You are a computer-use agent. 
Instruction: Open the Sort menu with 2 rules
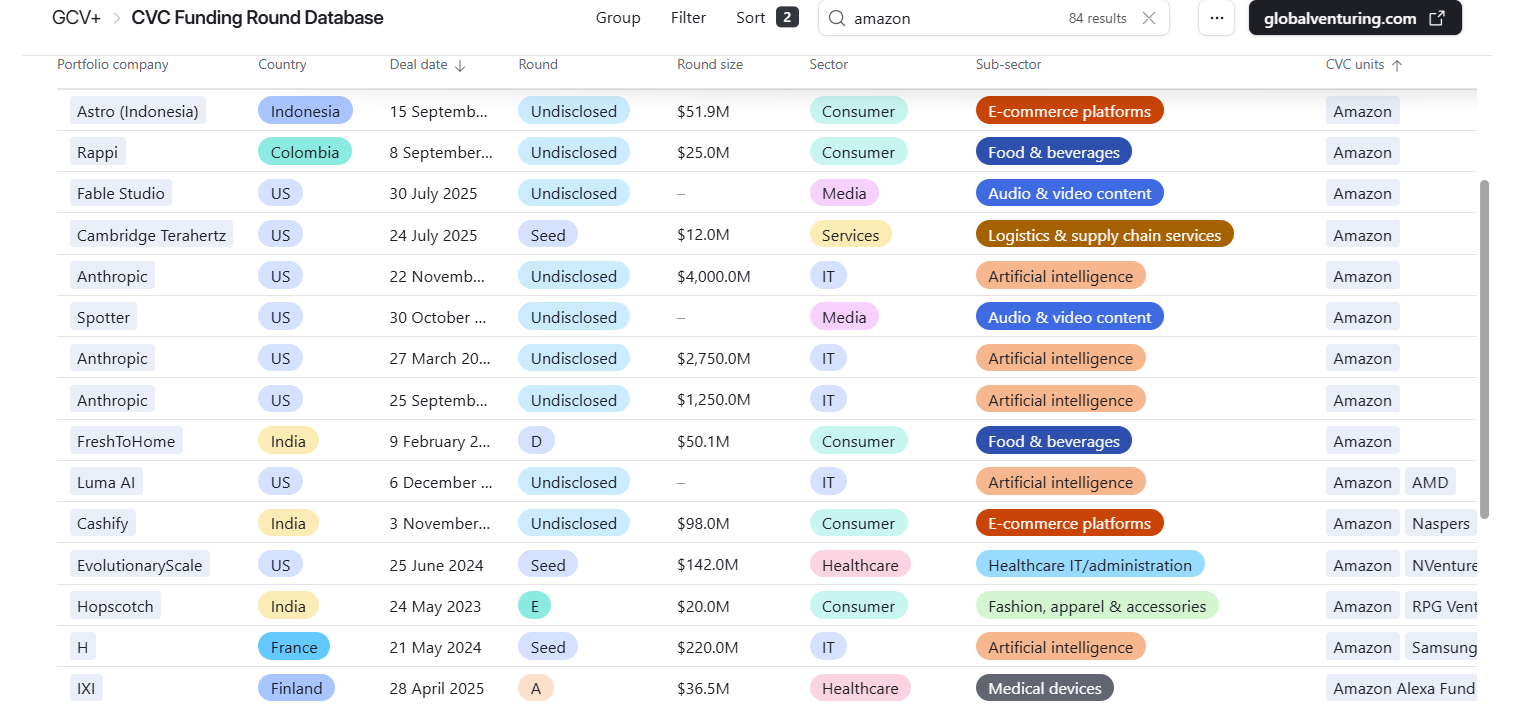pos(766,18)
